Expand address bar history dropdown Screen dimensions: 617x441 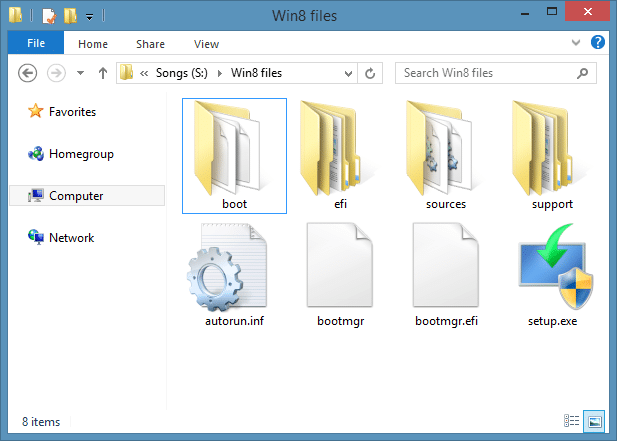(x=348, y=74)
